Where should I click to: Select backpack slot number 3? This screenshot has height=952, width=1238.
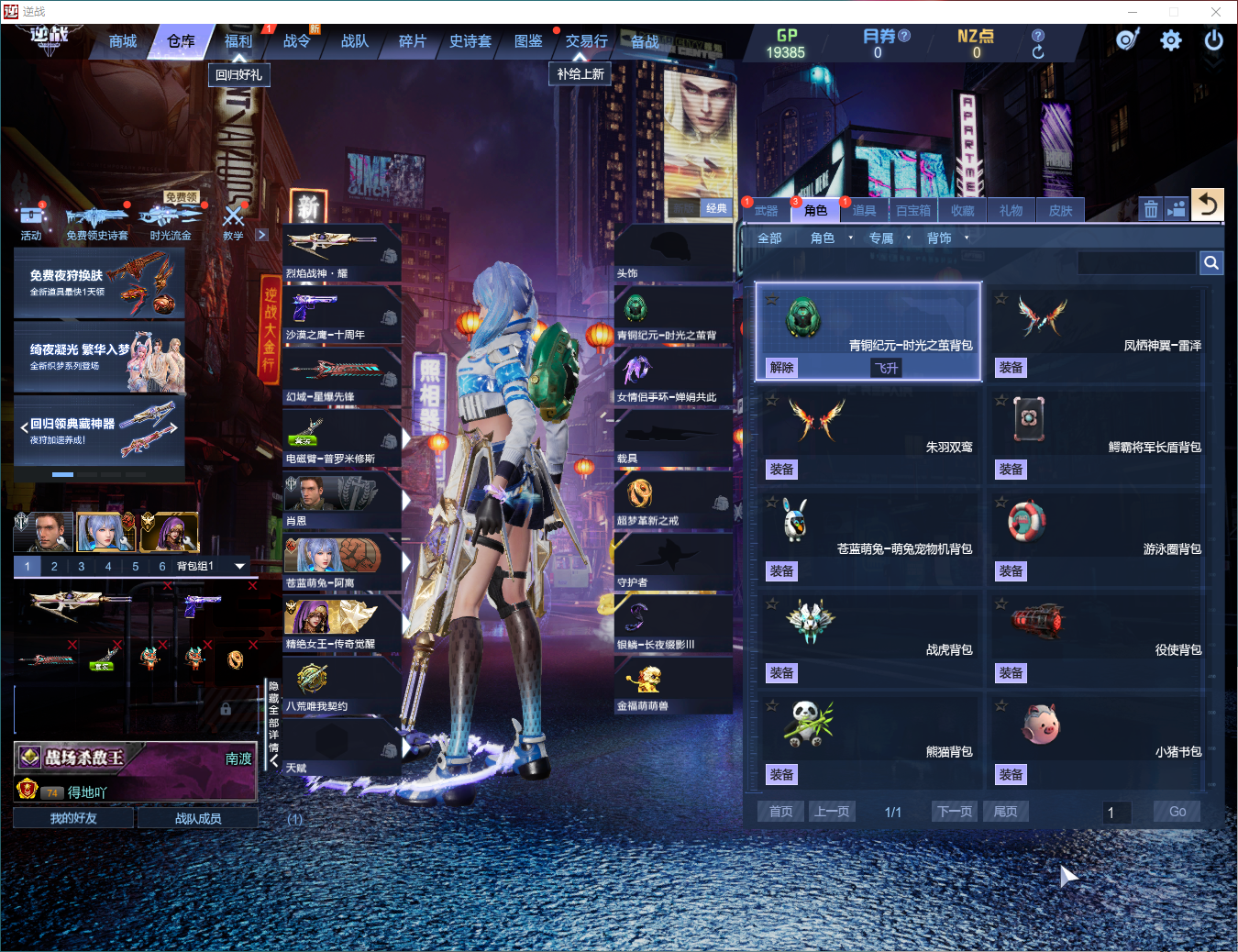81,567
